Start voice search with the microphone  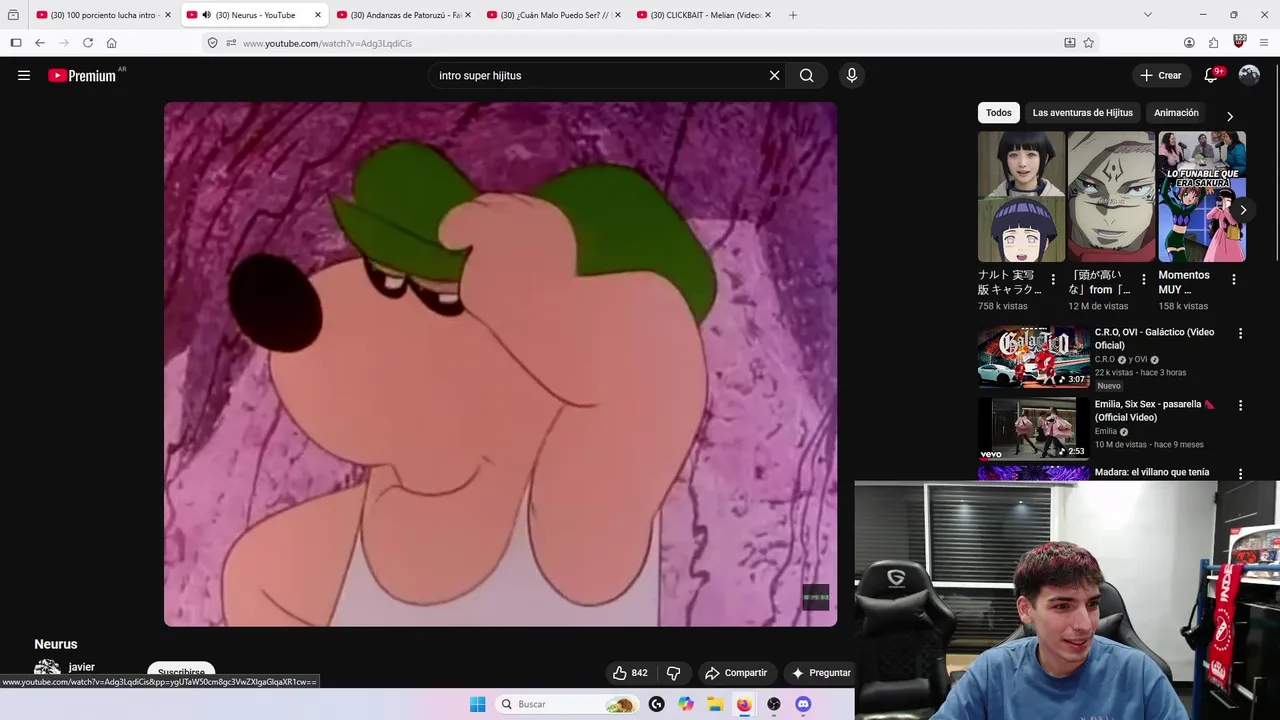pos(851,75)
